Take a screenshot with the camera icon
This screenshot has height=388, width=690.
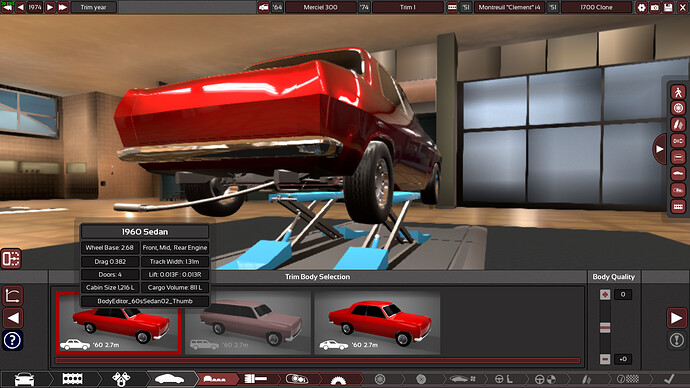tap(655, 7)
